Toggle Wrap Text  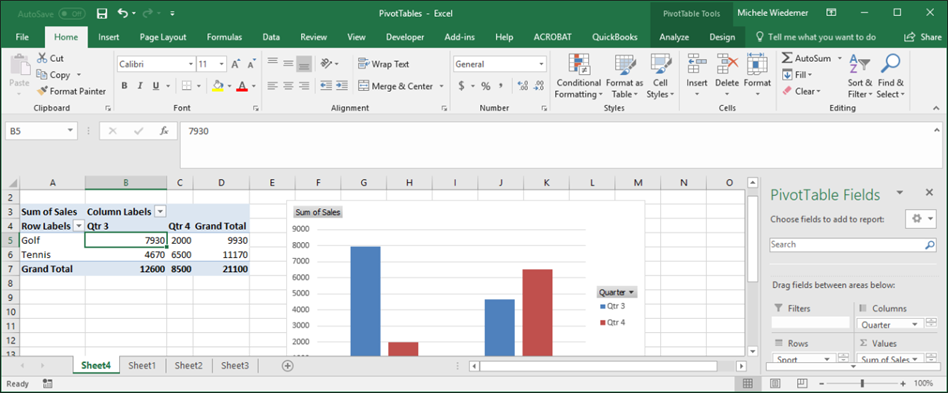point(383,64)
